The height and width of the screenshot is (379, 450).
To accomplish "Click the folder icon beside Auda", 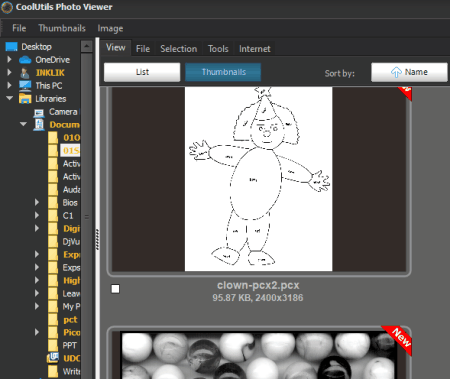I will pyautogui.click(x=53, y=190).
